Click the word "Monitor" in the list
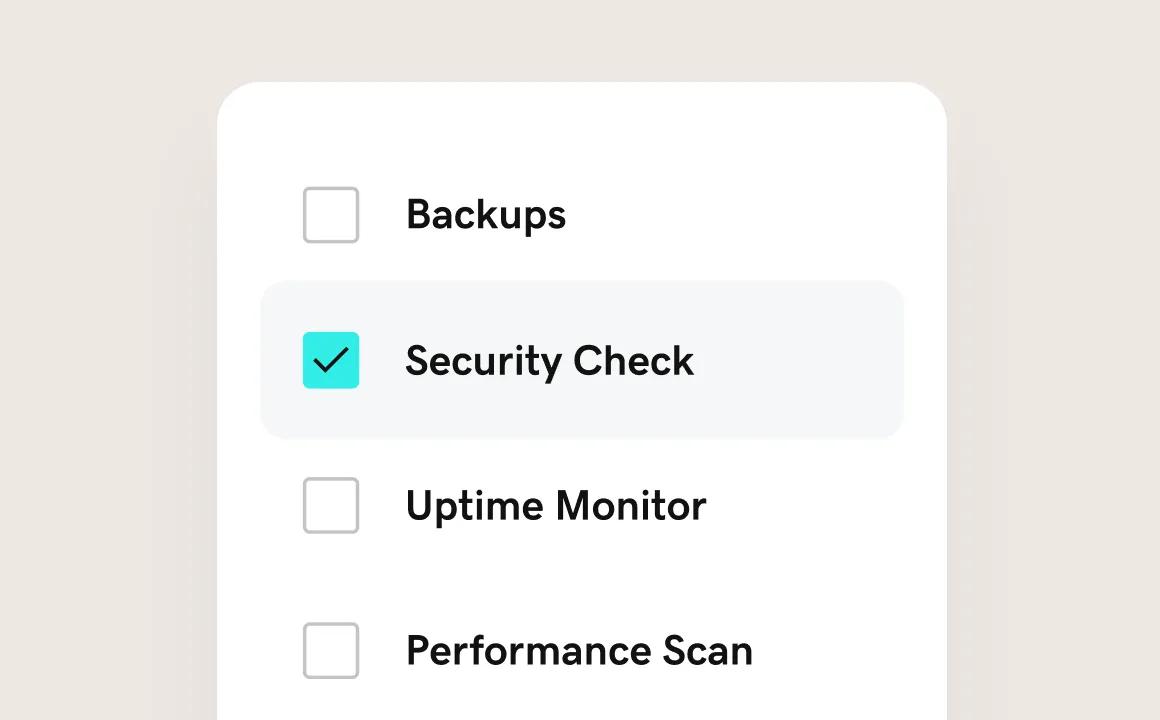The image size is (1160, 720). coord(631,506)
